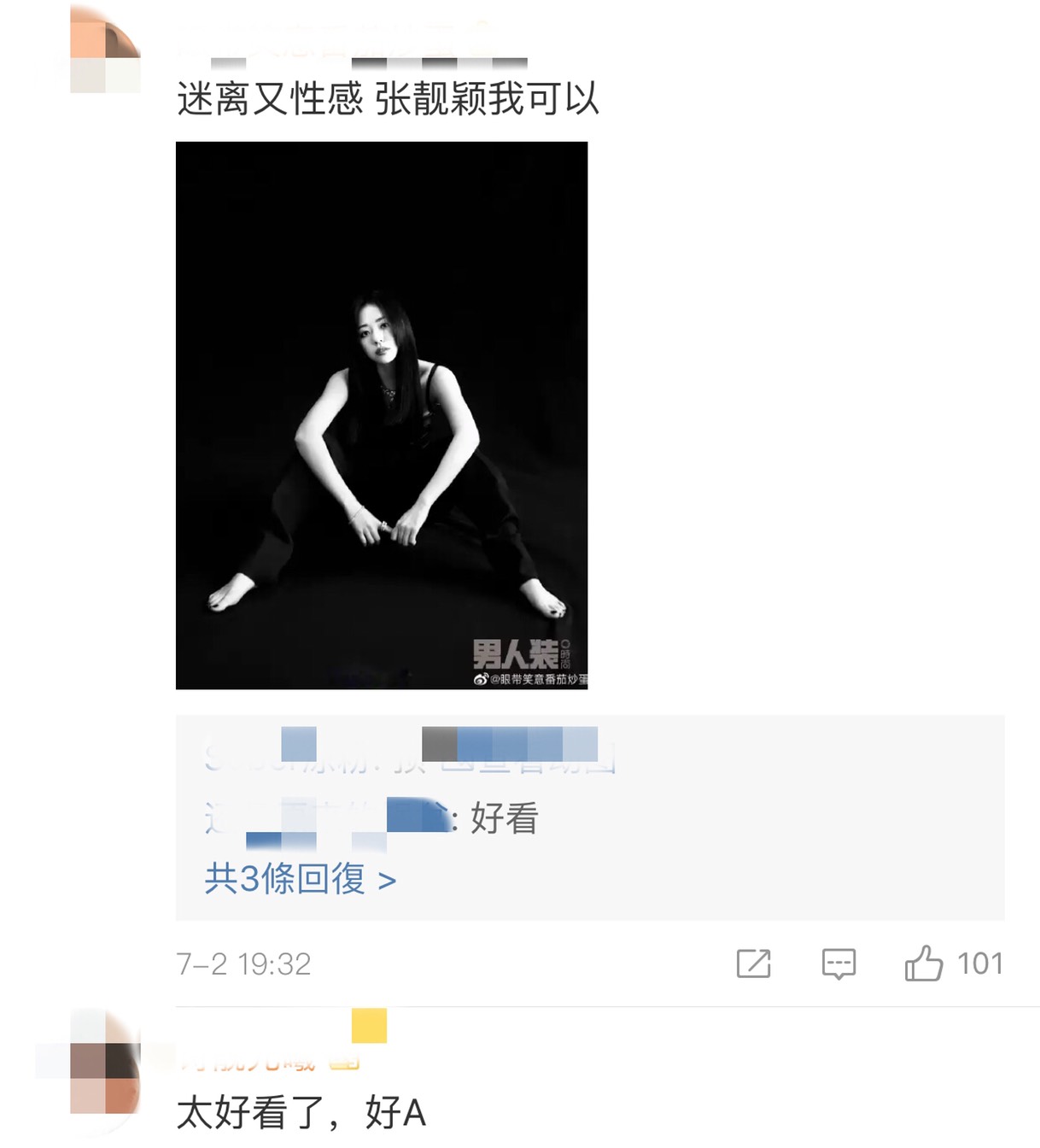Tap the Weibo logo watermark on the photo
The image size is (1040, 1148).
point(481,679)
